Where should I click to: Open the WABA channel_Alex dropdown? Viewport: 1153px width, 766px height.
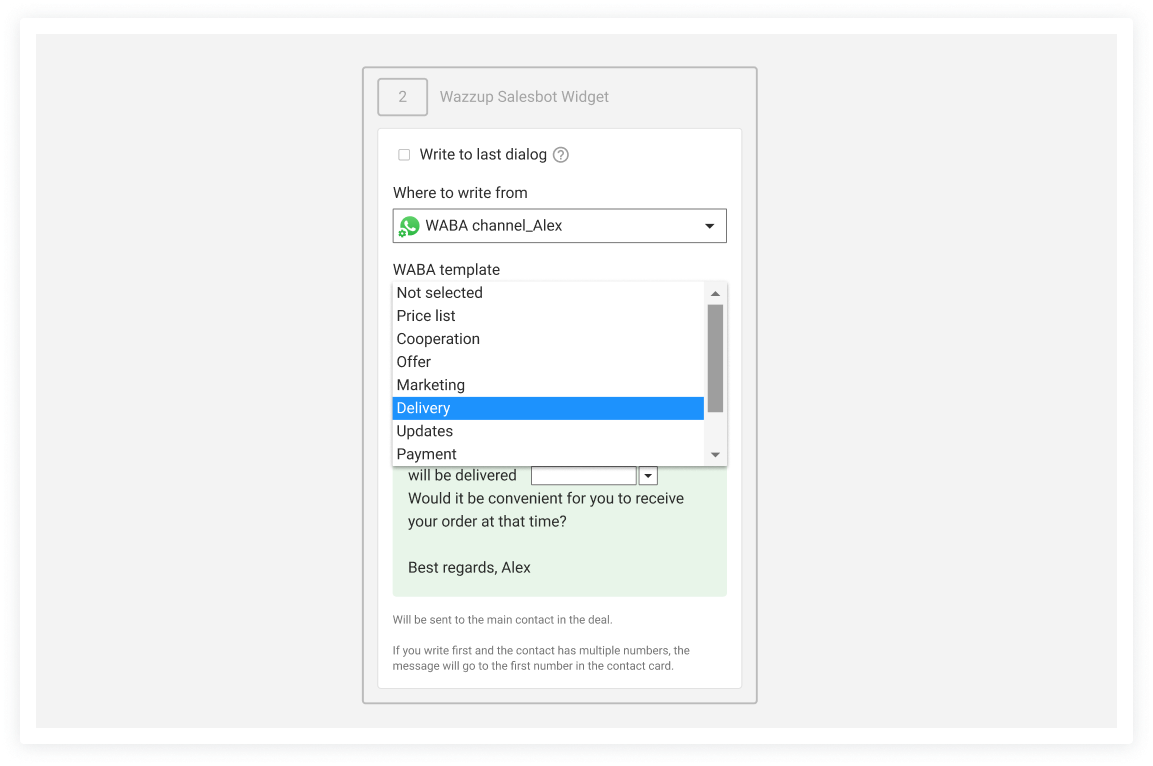560,226
